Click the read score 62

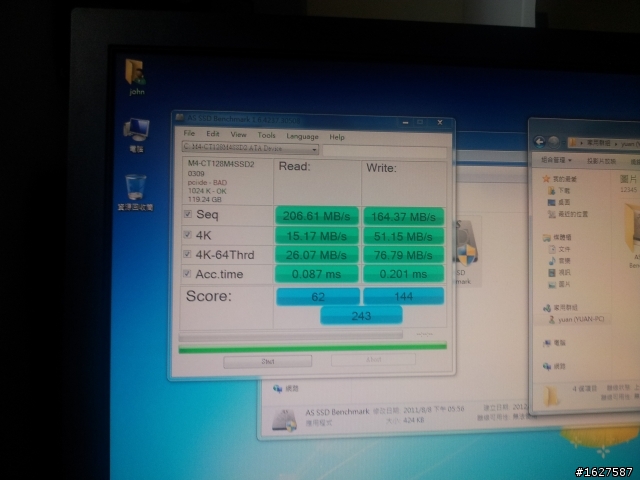click(318, 297)
